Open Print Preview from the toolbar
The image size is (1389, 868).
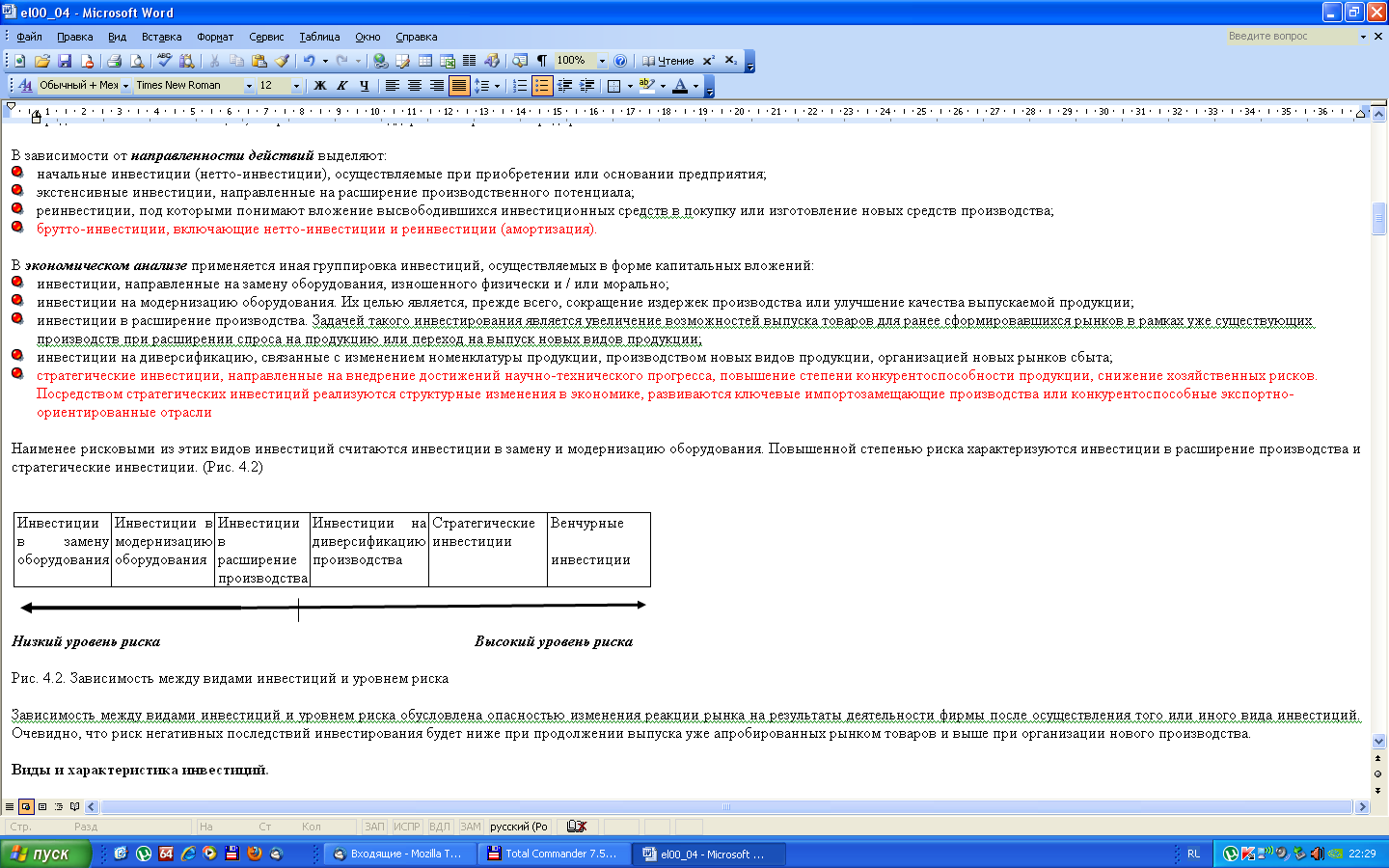tap(137, 61)
